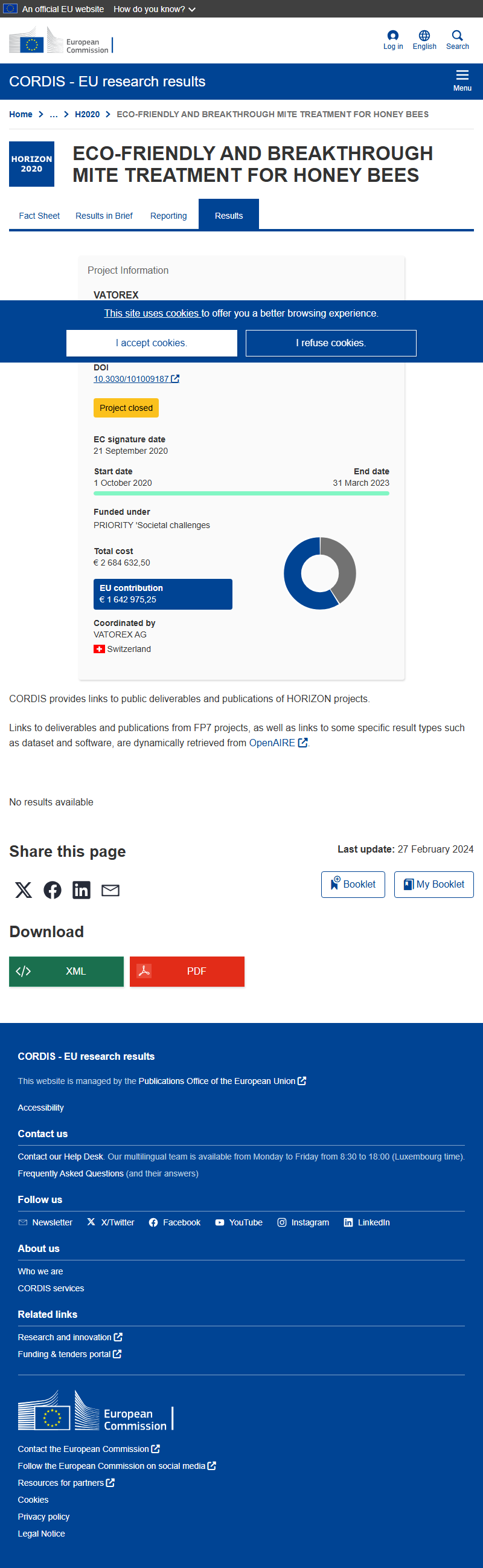Open the Privacy policy link
This screenshot has height=1568, width=483.
tap(44, 1516)
